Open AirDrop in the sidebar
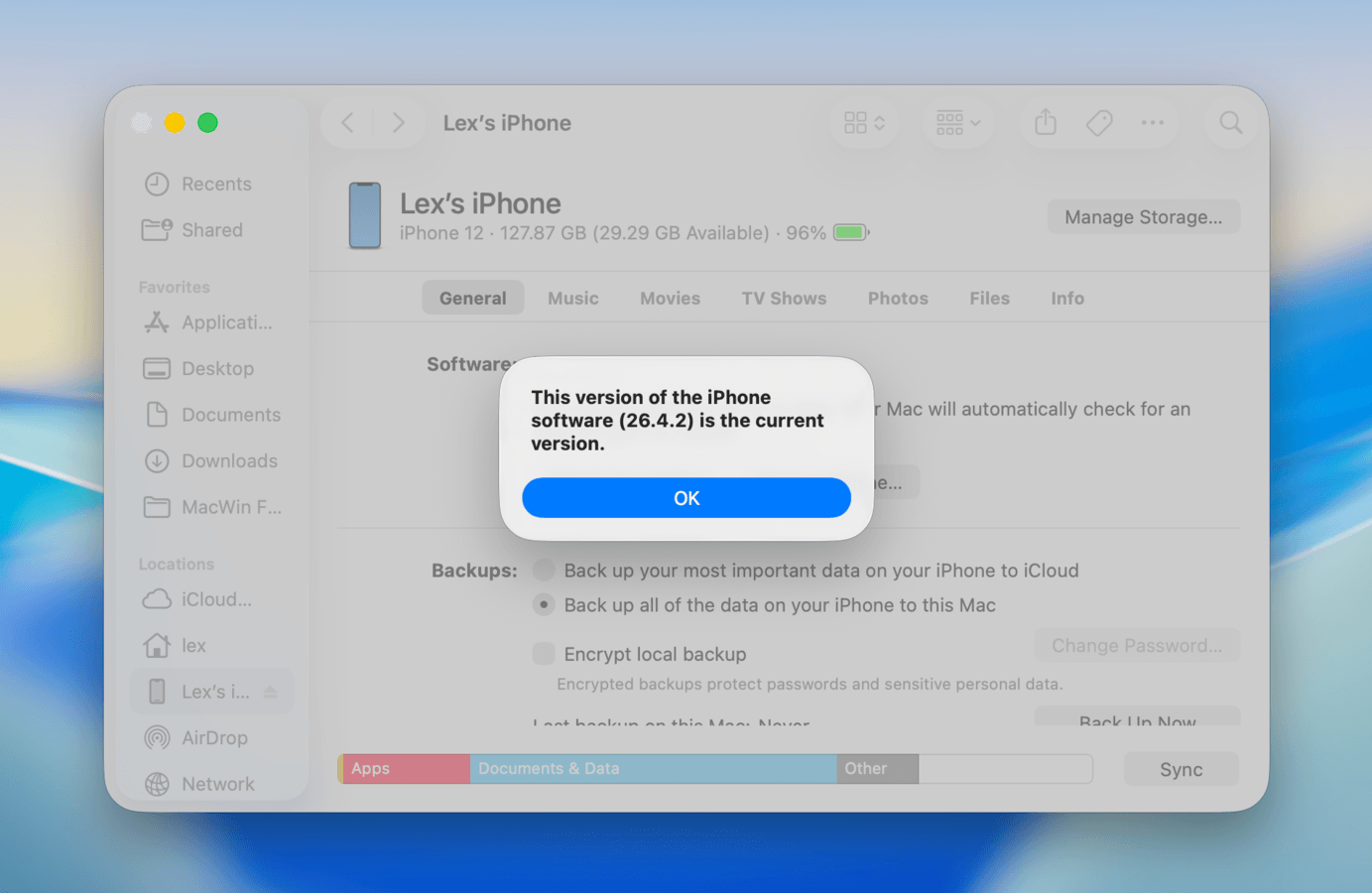The image size is (1372, 893). click(196, 738)
